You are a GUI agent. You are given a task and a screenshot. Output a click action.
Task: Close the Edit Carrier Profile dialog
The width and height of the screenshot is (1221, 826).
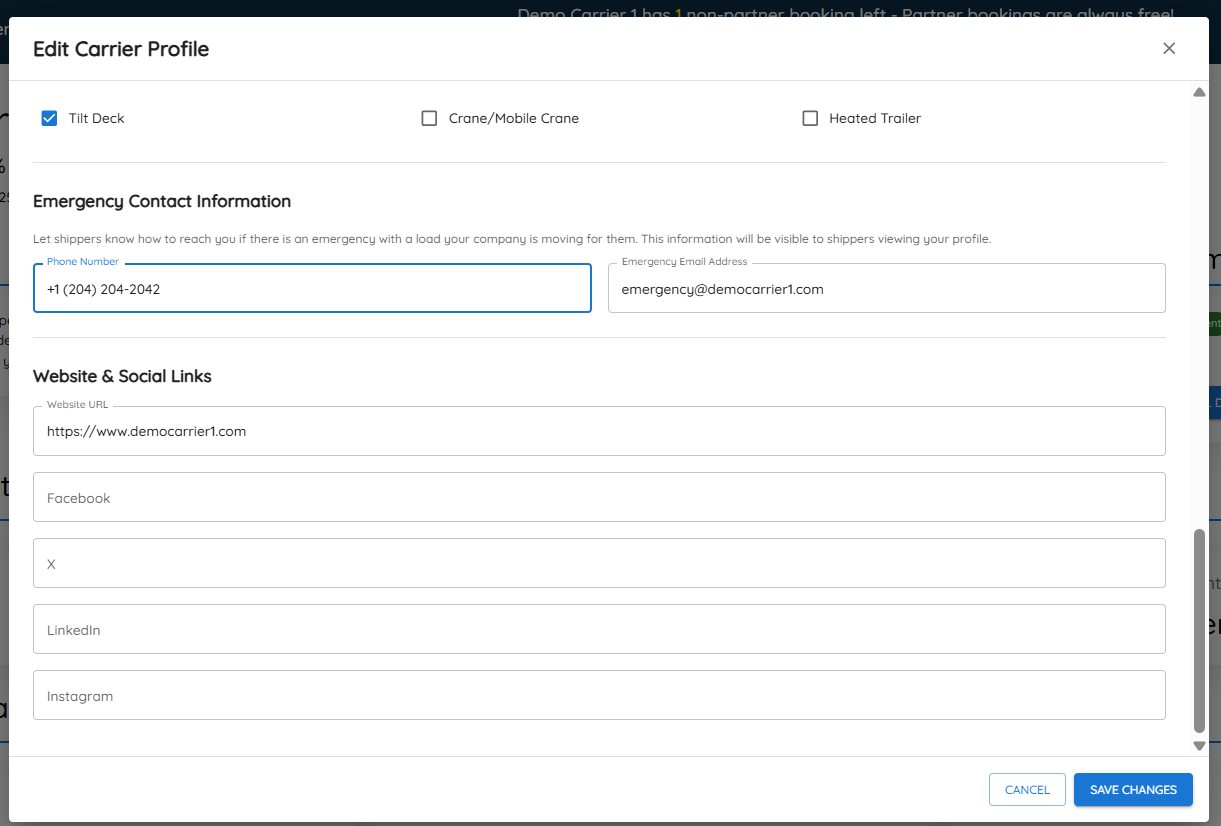point(1169,48)
